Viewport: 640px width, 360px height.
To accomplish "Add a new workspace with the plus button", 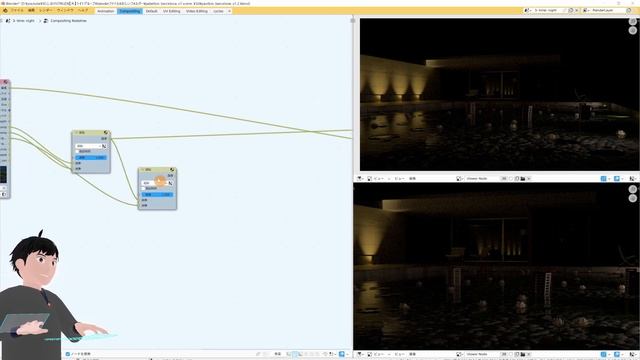I will tap(229, 11).
